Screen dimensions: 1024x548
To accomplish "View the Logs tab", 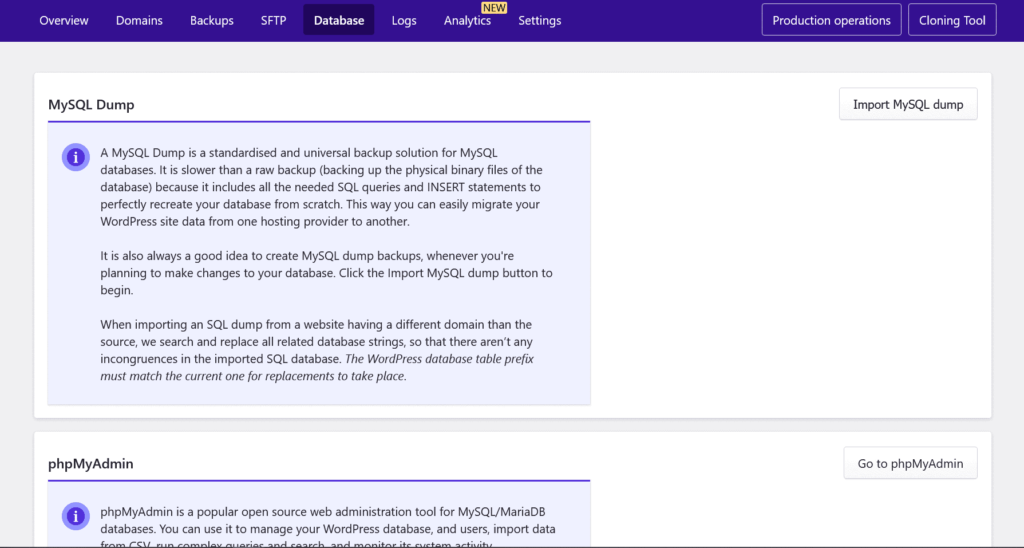I will [x=404, y=20].
